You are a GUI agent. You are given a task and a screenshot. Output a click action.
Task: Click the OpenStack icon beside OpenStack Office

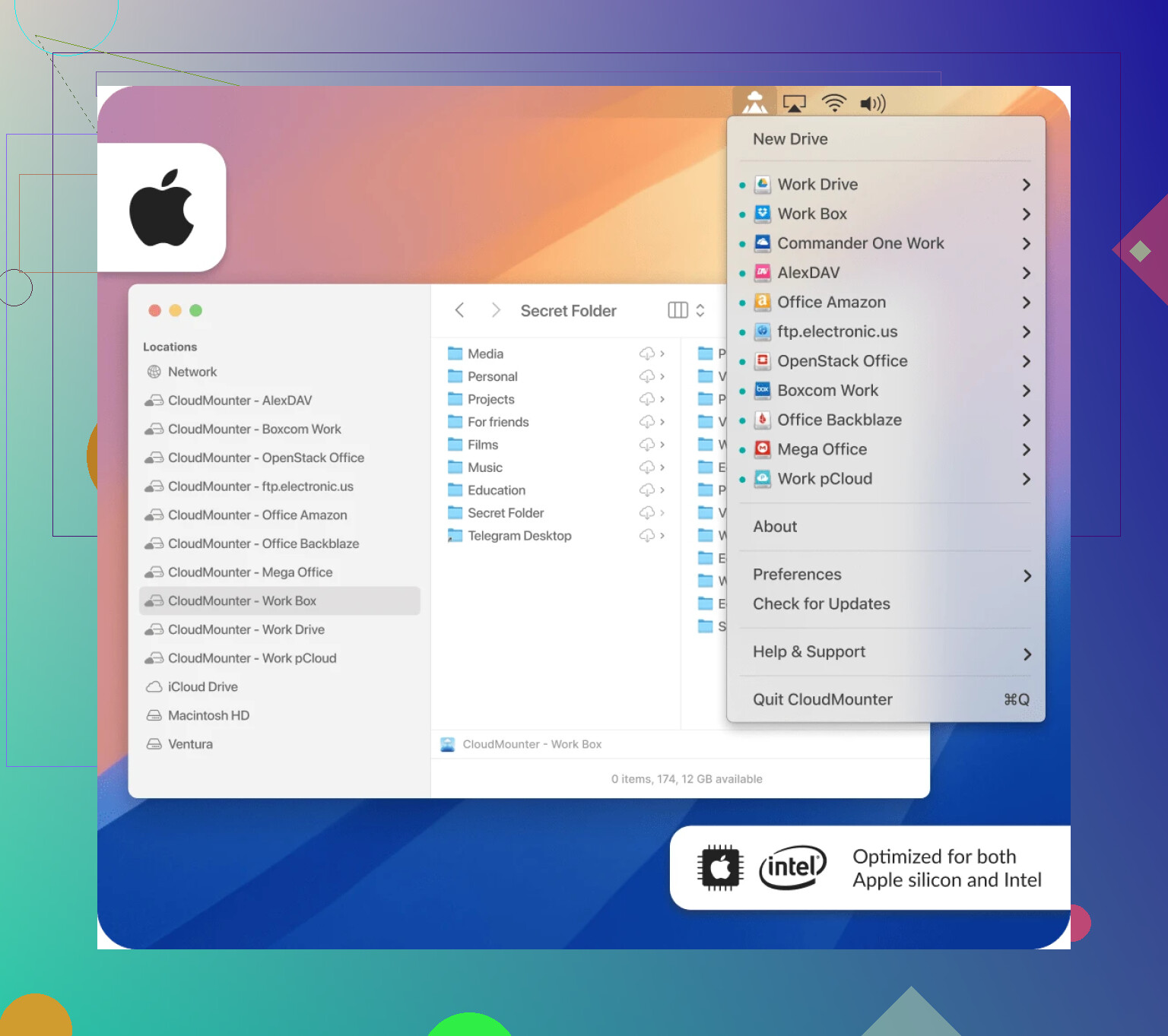[x=763, y=360]
